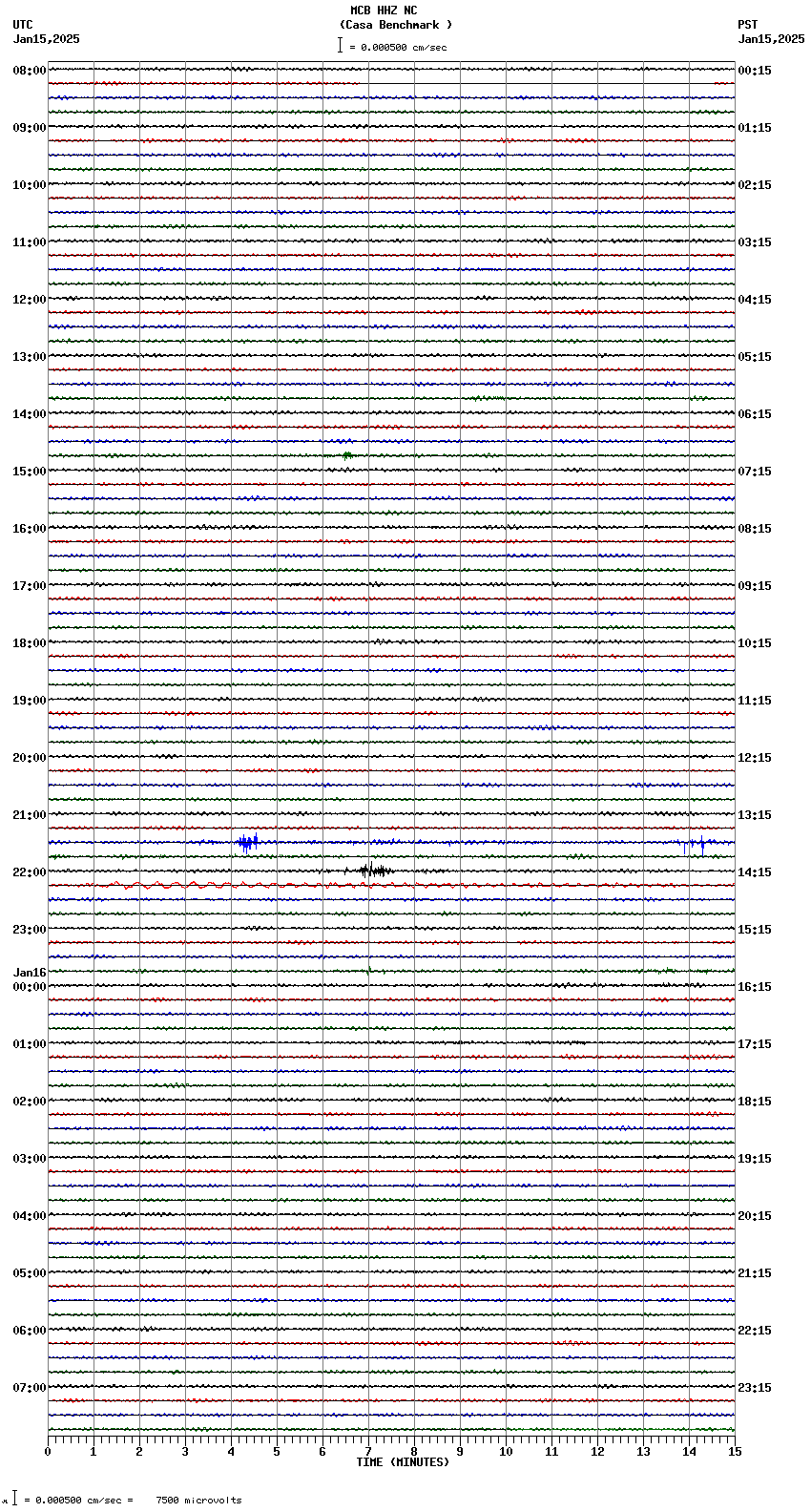Click the '23:00' UTC row label
Screen dimensions: 811x1512
(30, 930)
